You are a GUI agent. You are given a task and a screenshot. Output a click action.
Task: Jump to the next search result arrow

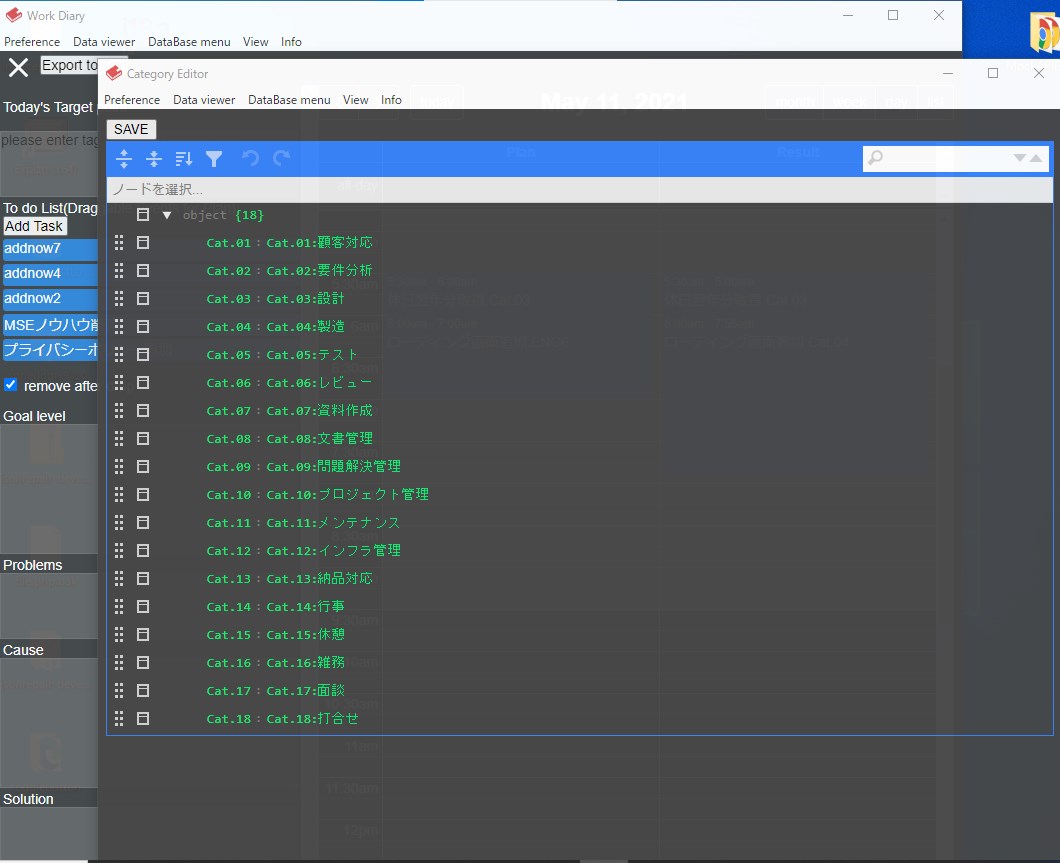1019,158
